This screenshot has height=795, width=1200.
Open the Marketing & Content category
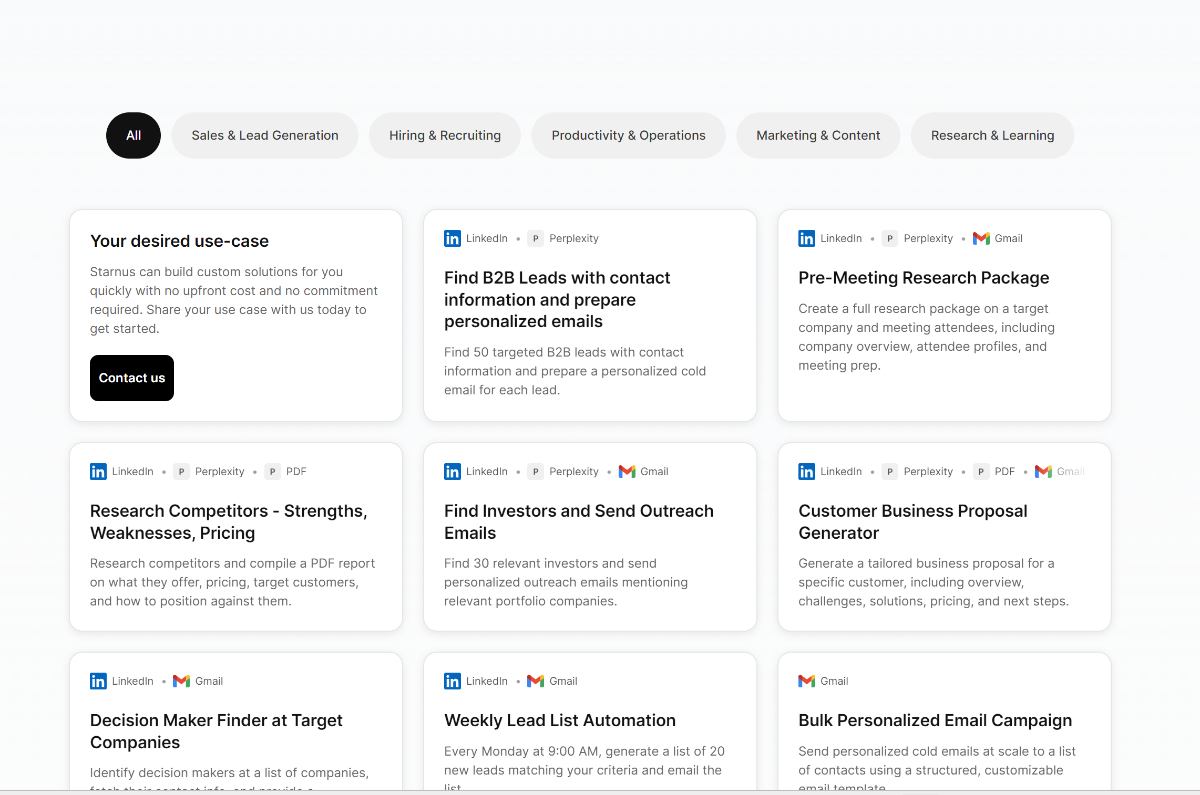(x=818, y=135)
